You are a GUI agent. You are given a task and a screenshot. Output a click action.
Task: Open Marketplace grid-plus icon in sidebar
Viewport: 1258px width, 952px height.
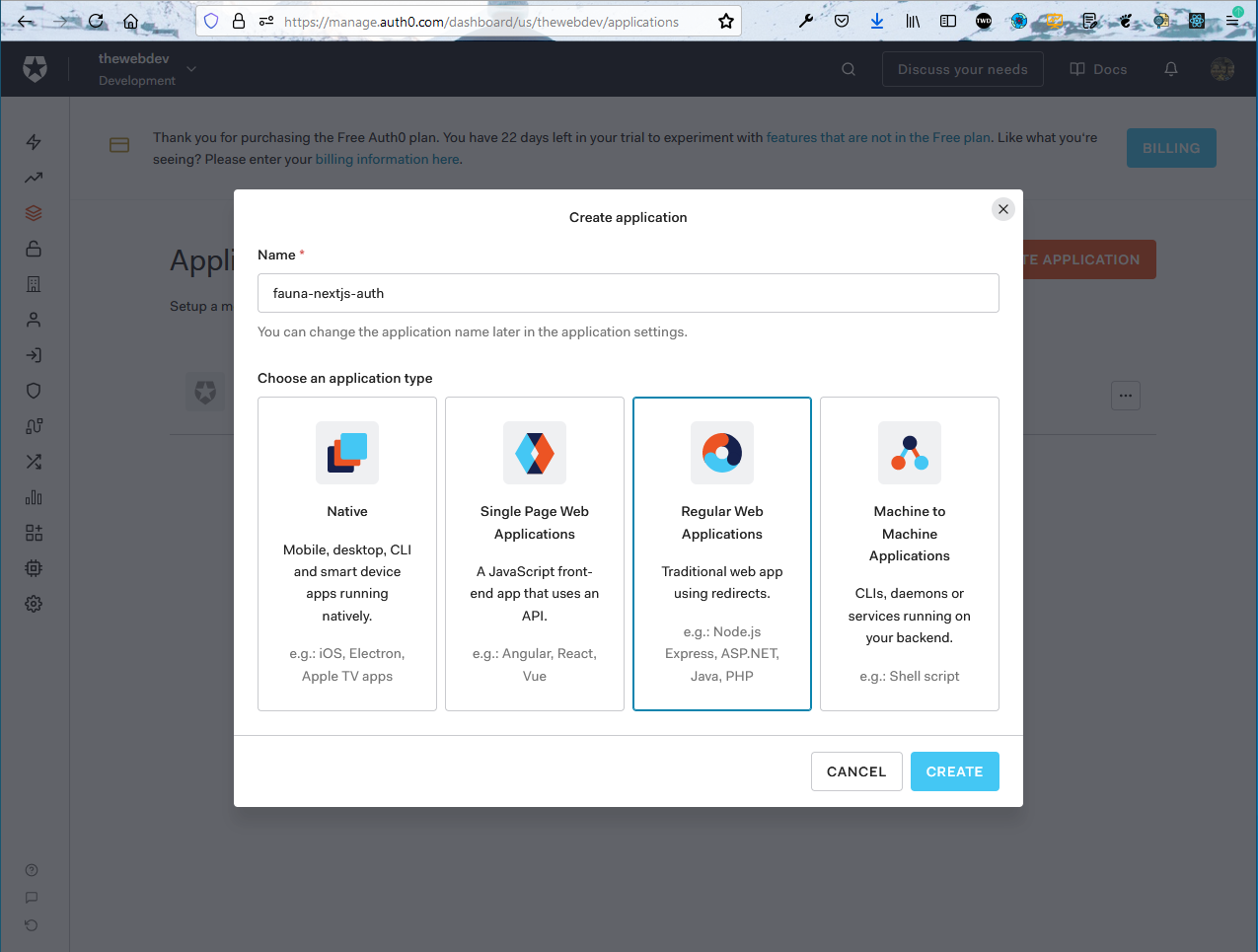tap(34, 533)
